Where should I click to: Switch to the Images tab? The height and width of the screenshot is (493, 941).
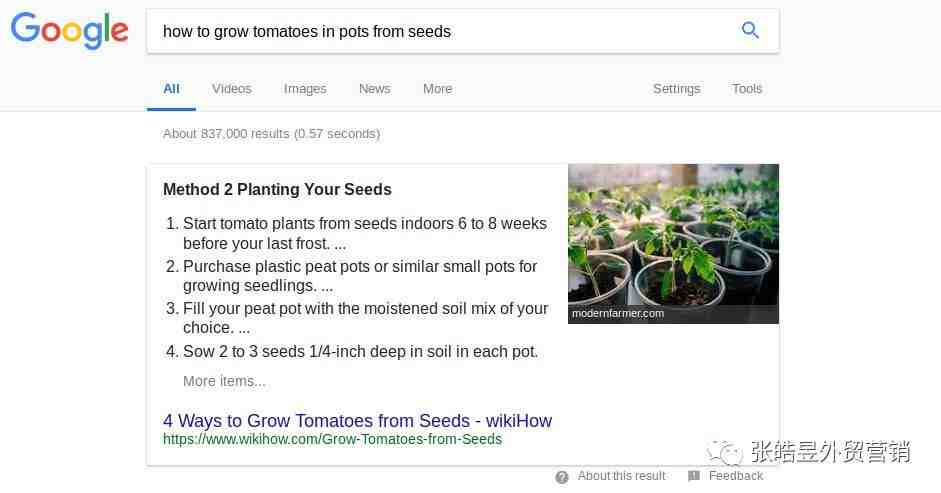click(x=305, y=89)
